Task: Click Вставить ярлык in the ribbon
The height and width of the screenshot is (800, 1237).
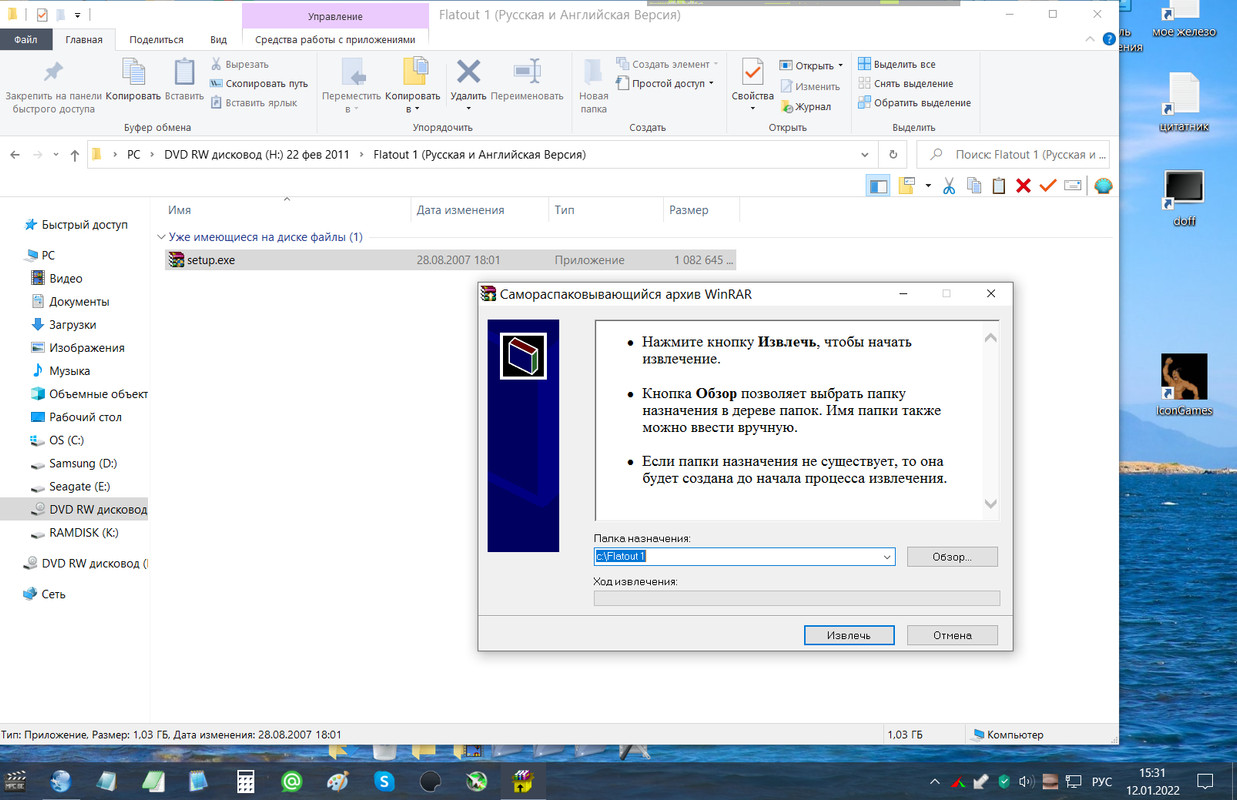Action: pyautogui.click(x=253, y=103)
